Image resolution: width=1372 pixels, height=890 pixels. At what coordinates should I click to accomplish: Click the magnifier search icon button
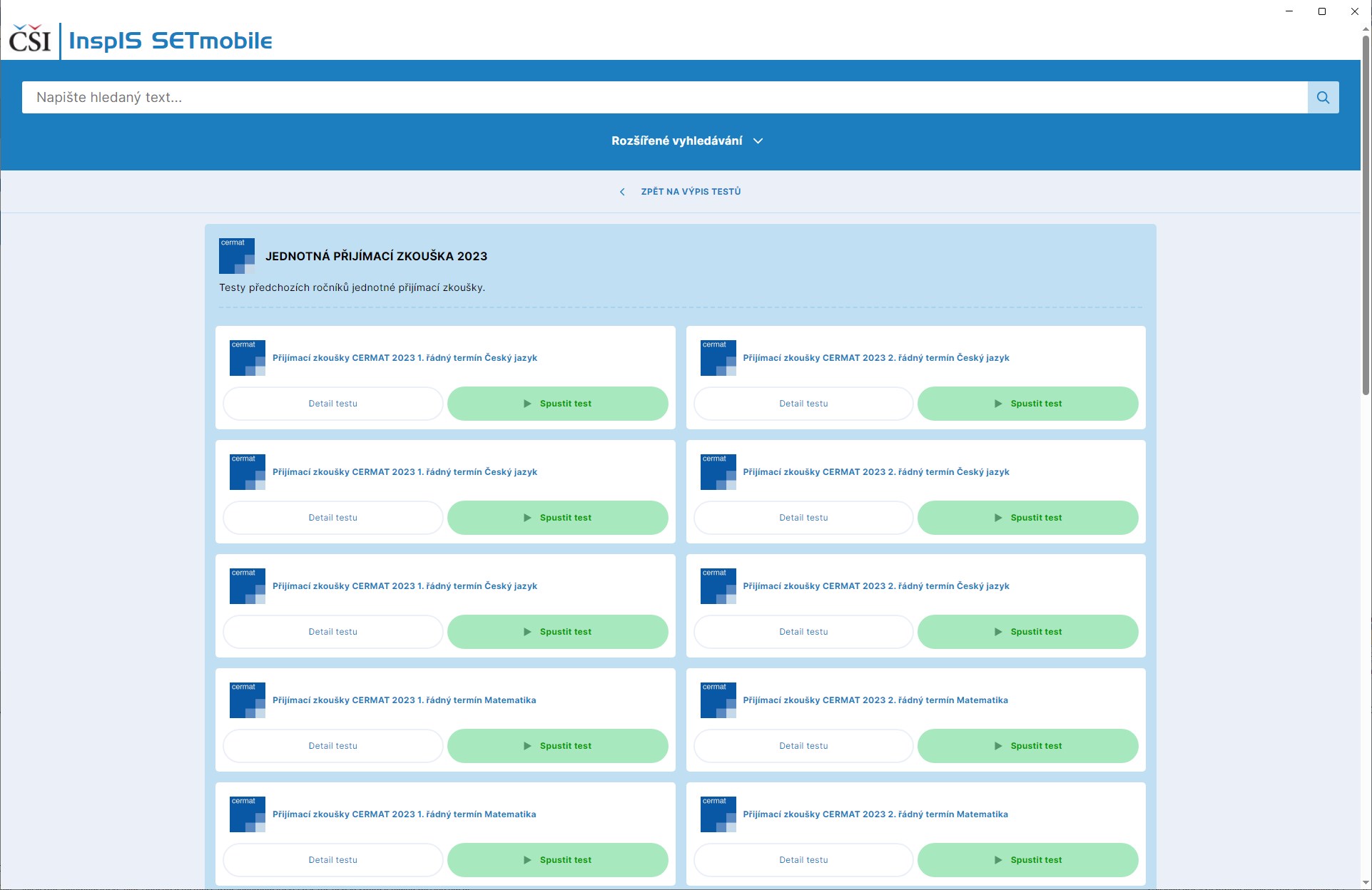point(1323,98)
